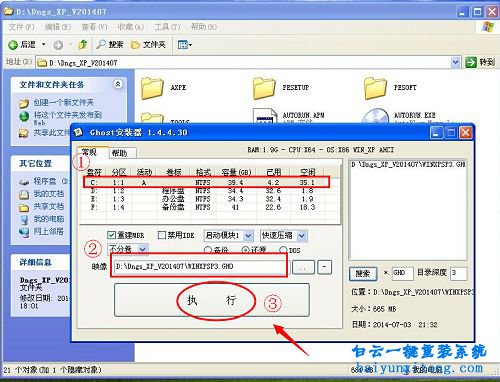Screen dimensions: 500x382
Task: Select the E: 办公盘 partition row
Action: [x=206, y=199]
